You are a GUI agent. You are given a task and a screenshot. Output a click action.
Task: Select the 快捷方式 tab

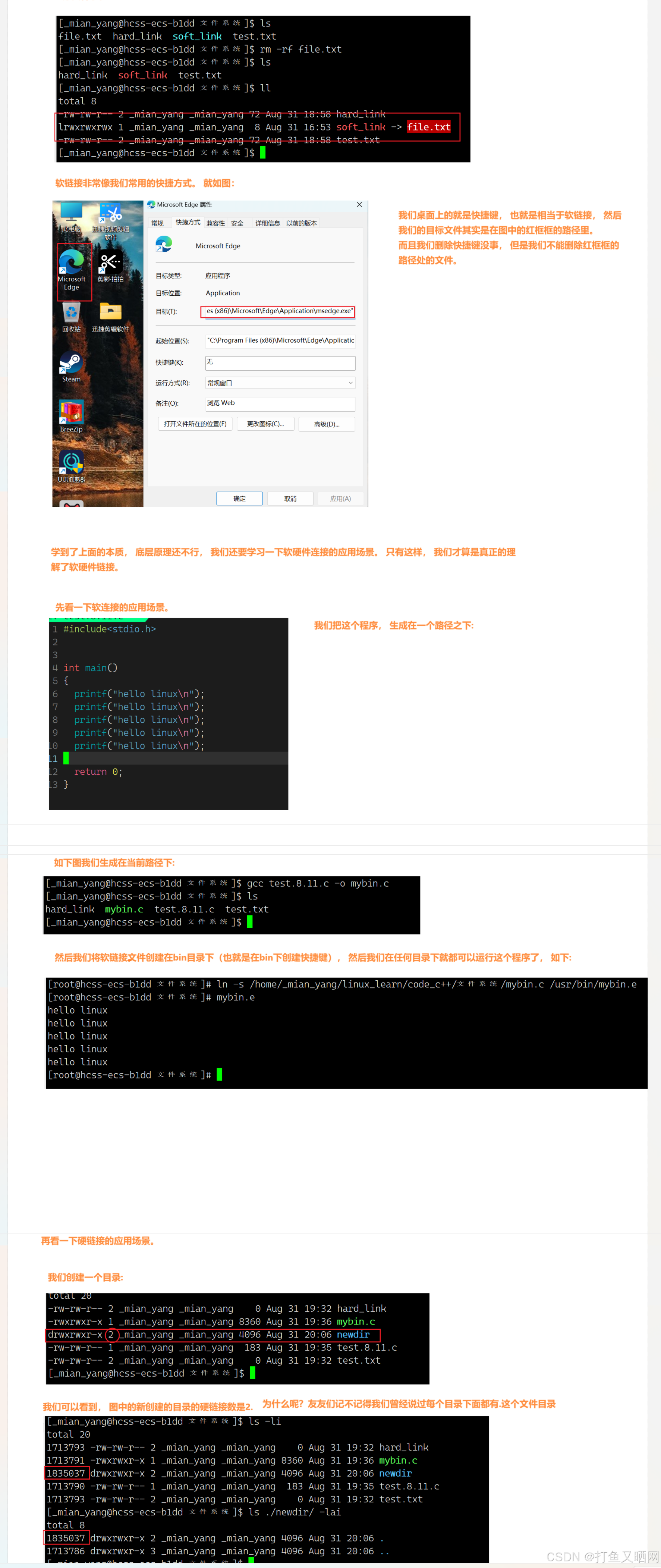click(188, 222)
